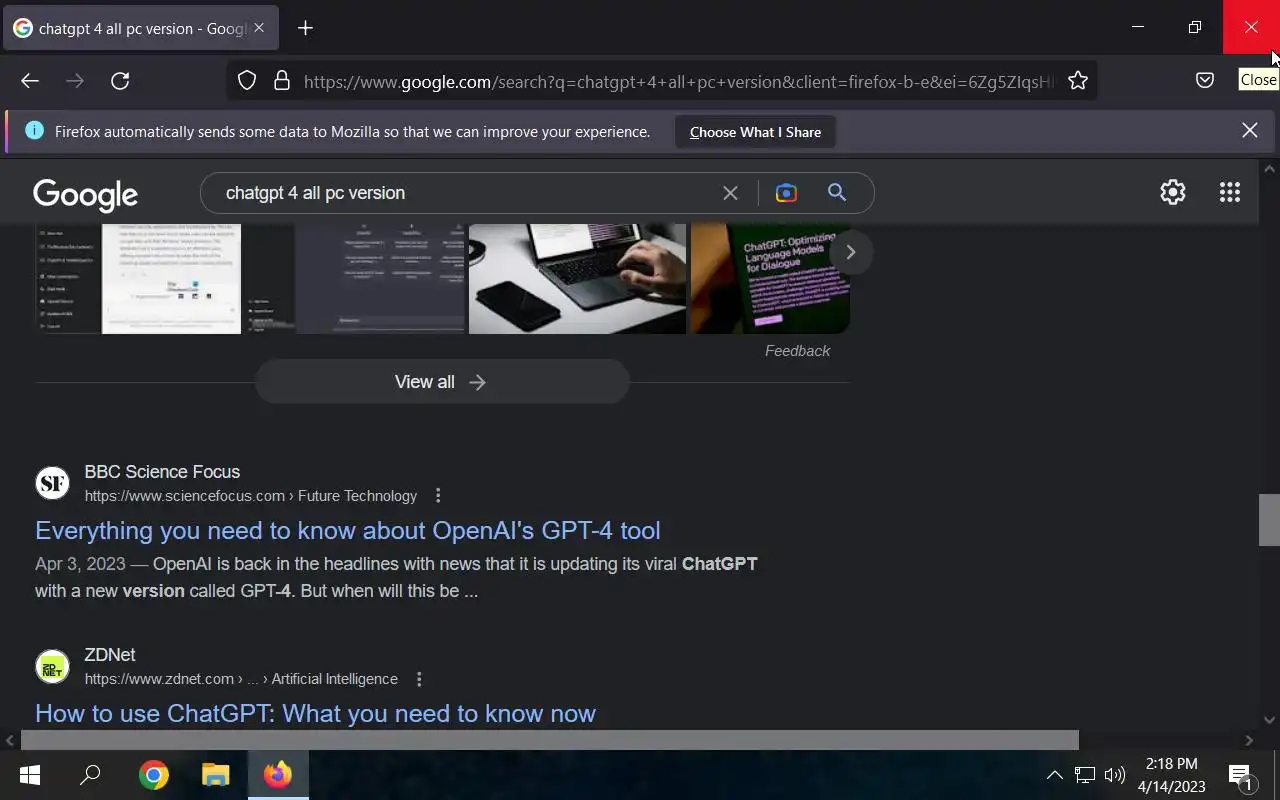
Task: Click the Google logo
Action: coord(85,194)
